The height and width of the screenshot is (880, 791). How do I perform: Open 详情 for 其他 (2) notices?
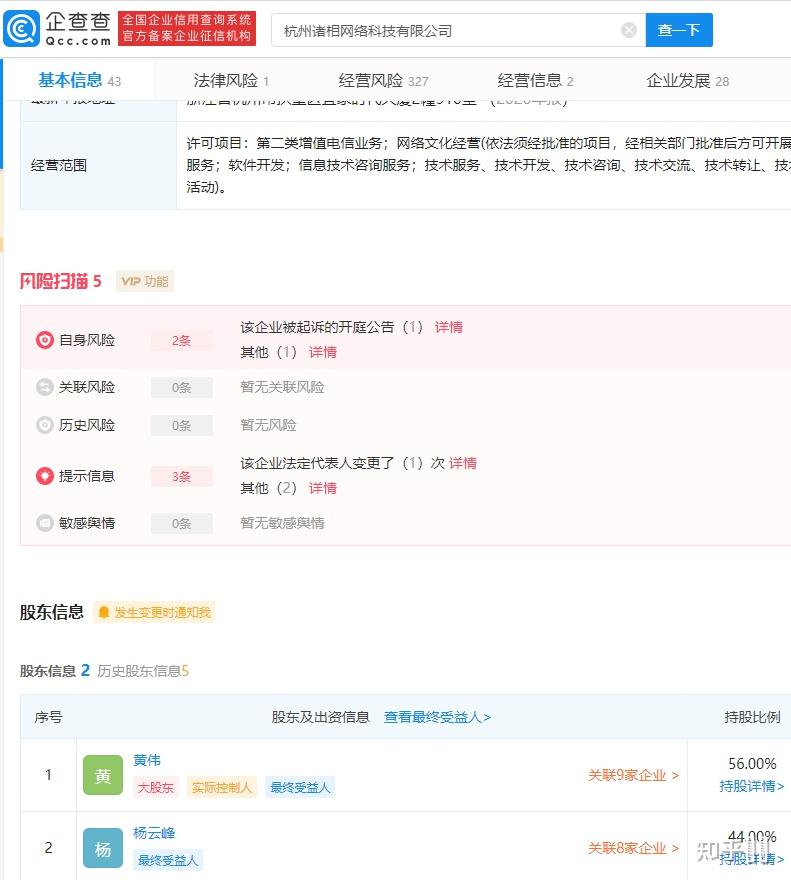[323, 488]
